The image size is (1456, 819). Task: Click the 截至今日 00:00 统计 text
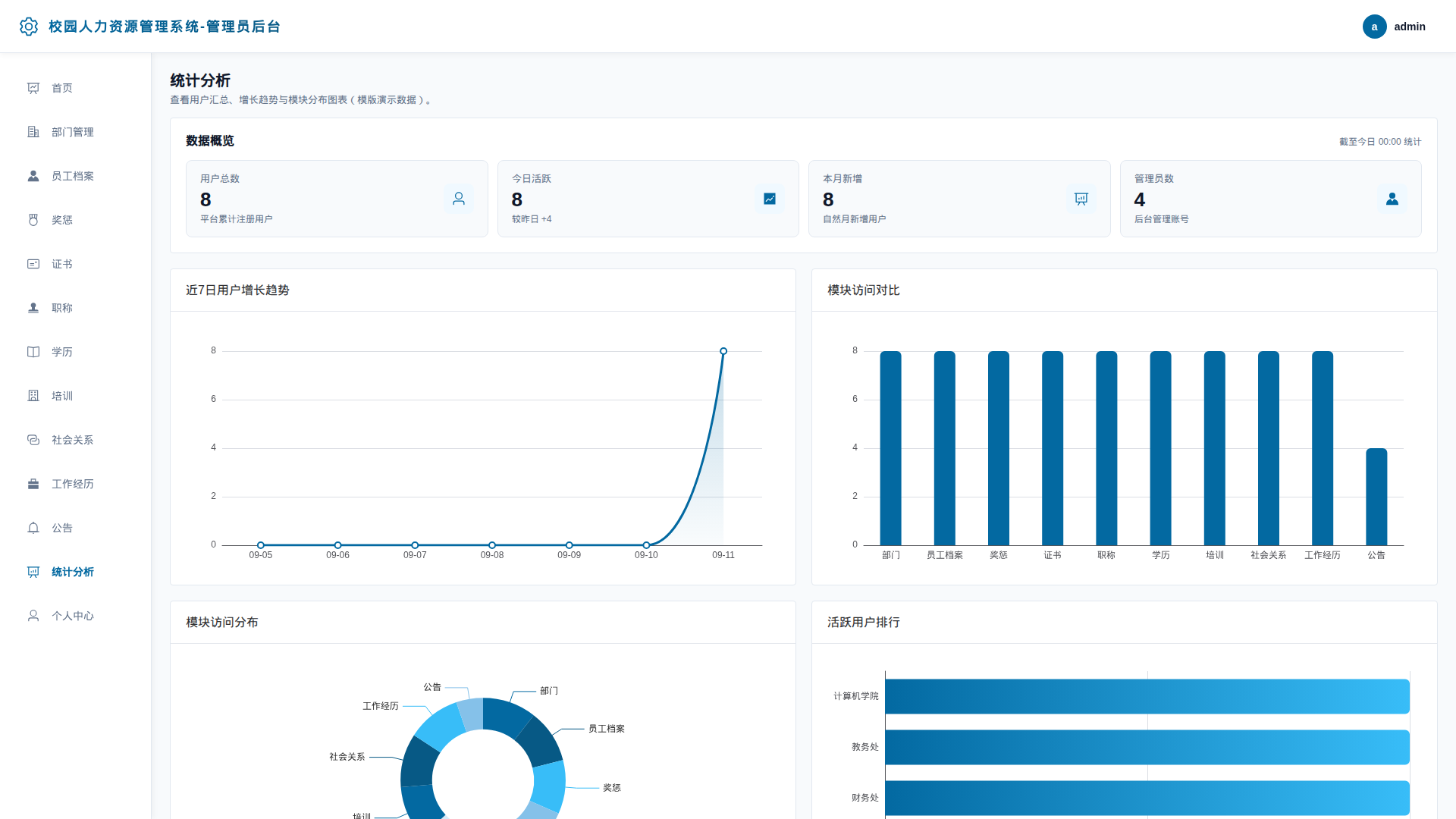tap(1380, 142)
